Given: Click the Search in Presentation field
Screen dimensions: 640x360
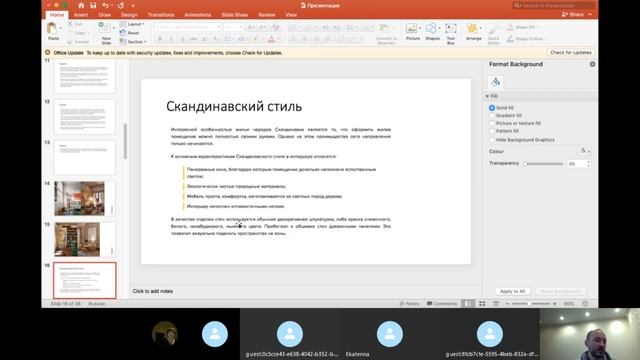Looking at the screenshot, I should coord(553,5).
